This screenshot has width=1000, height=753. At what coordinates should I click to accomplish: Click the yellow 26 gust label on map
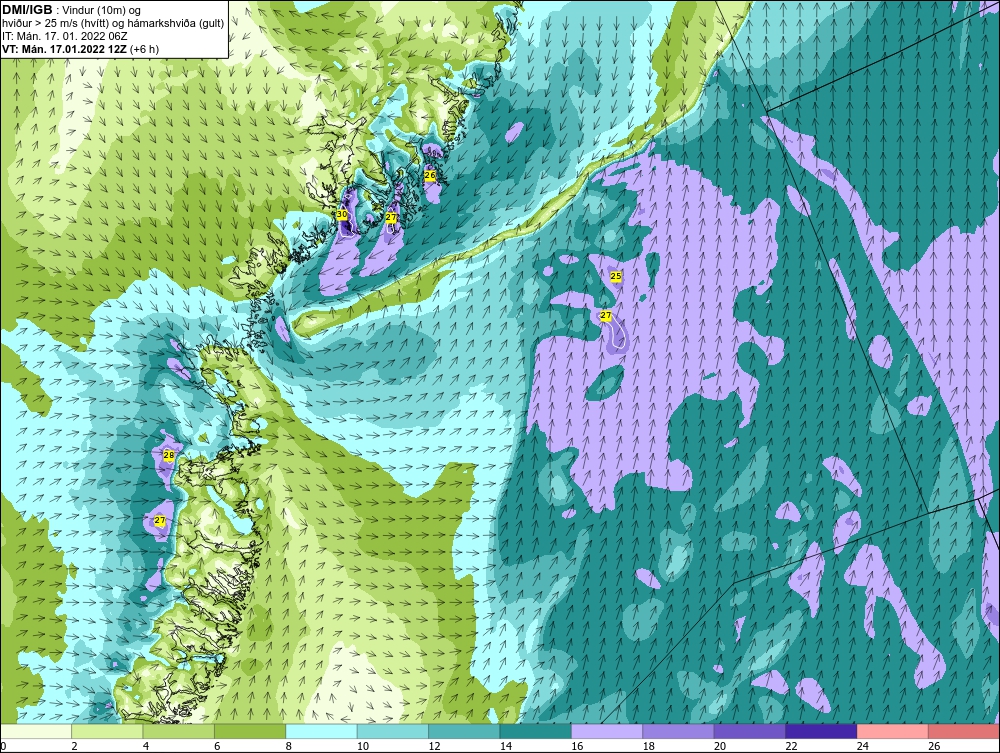430,175
